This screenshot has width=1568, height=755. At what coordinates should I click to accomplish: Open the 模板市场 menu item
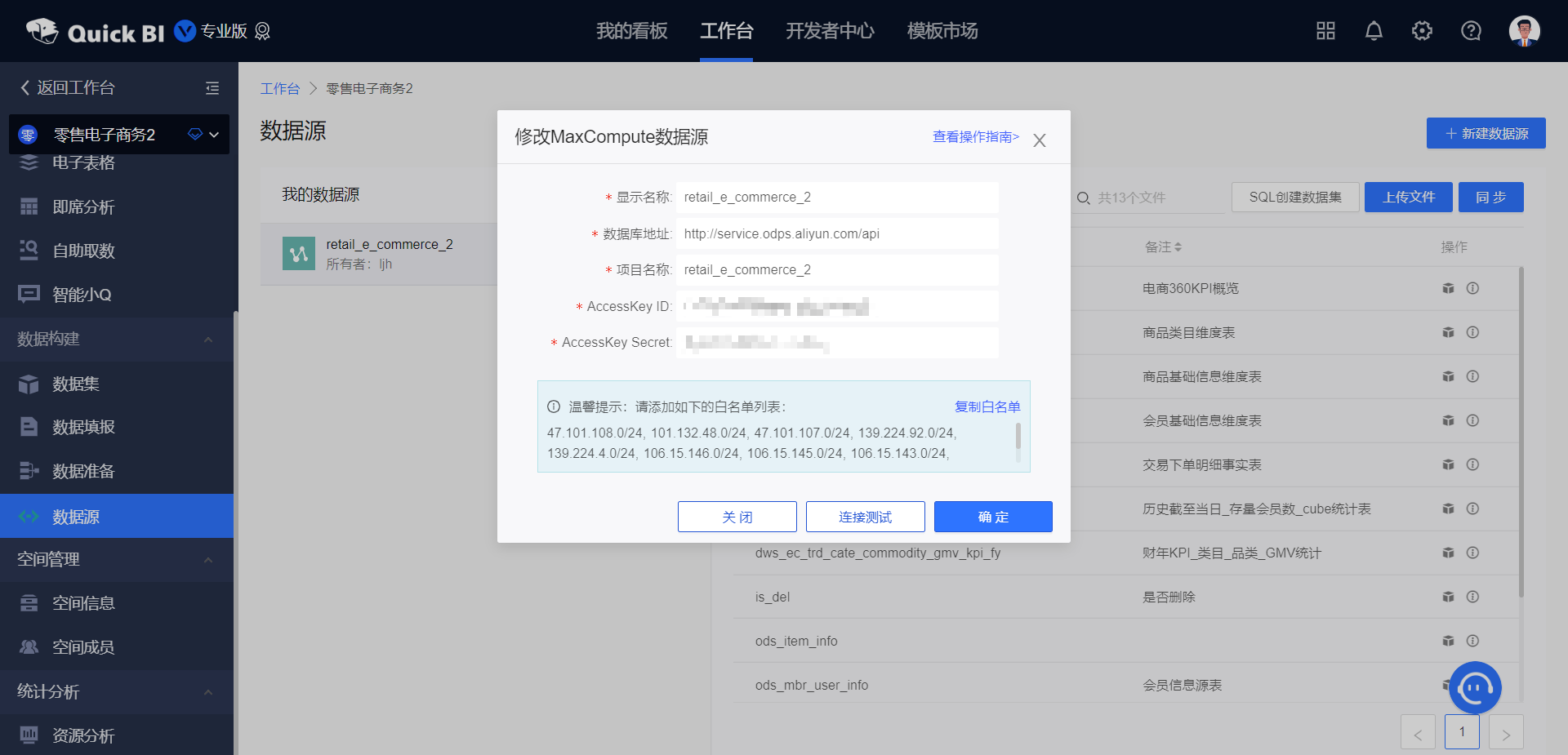941,31
